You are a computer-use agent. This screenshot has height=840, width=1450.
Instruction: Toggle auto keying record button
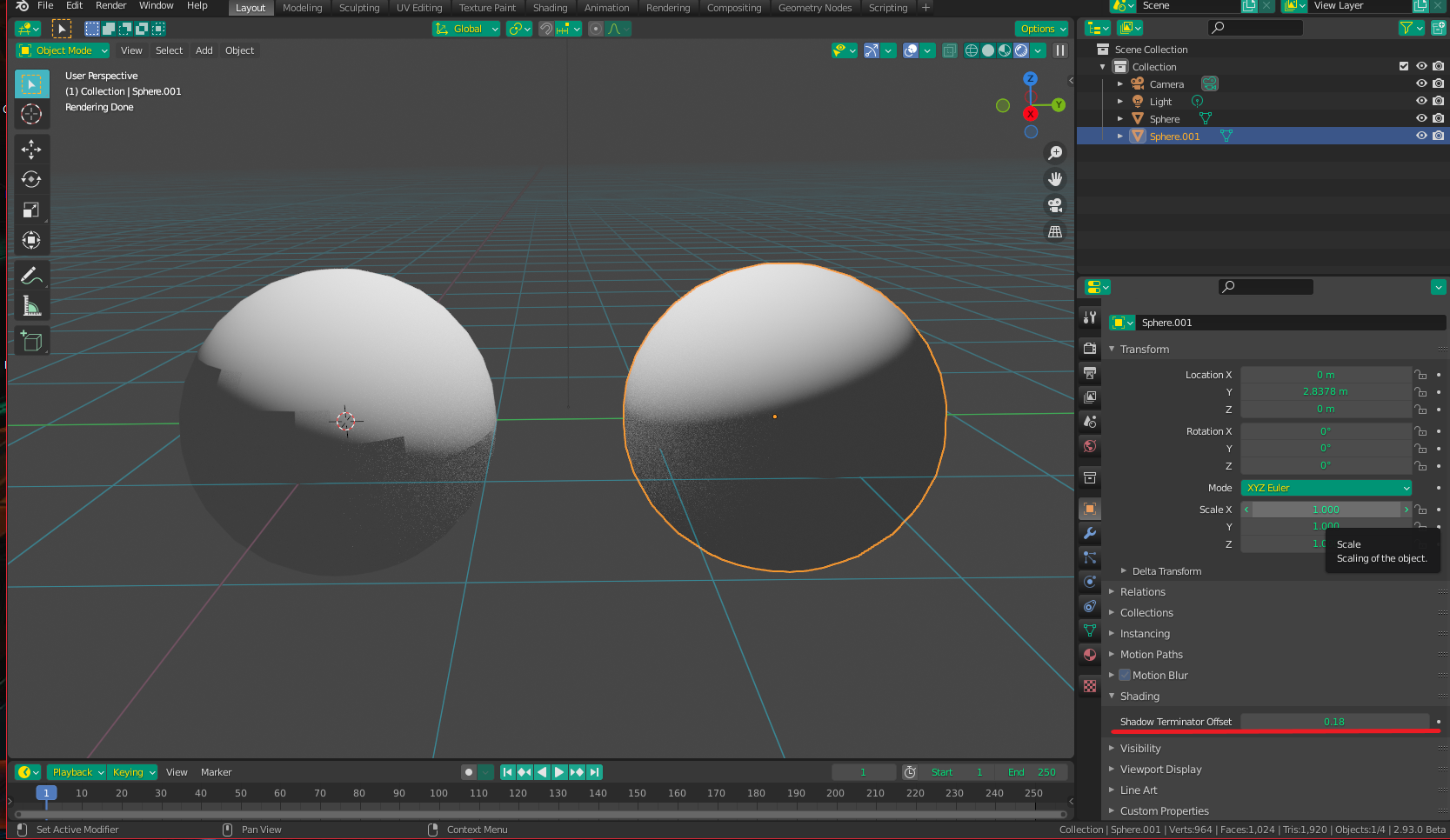tap(469, 772)
